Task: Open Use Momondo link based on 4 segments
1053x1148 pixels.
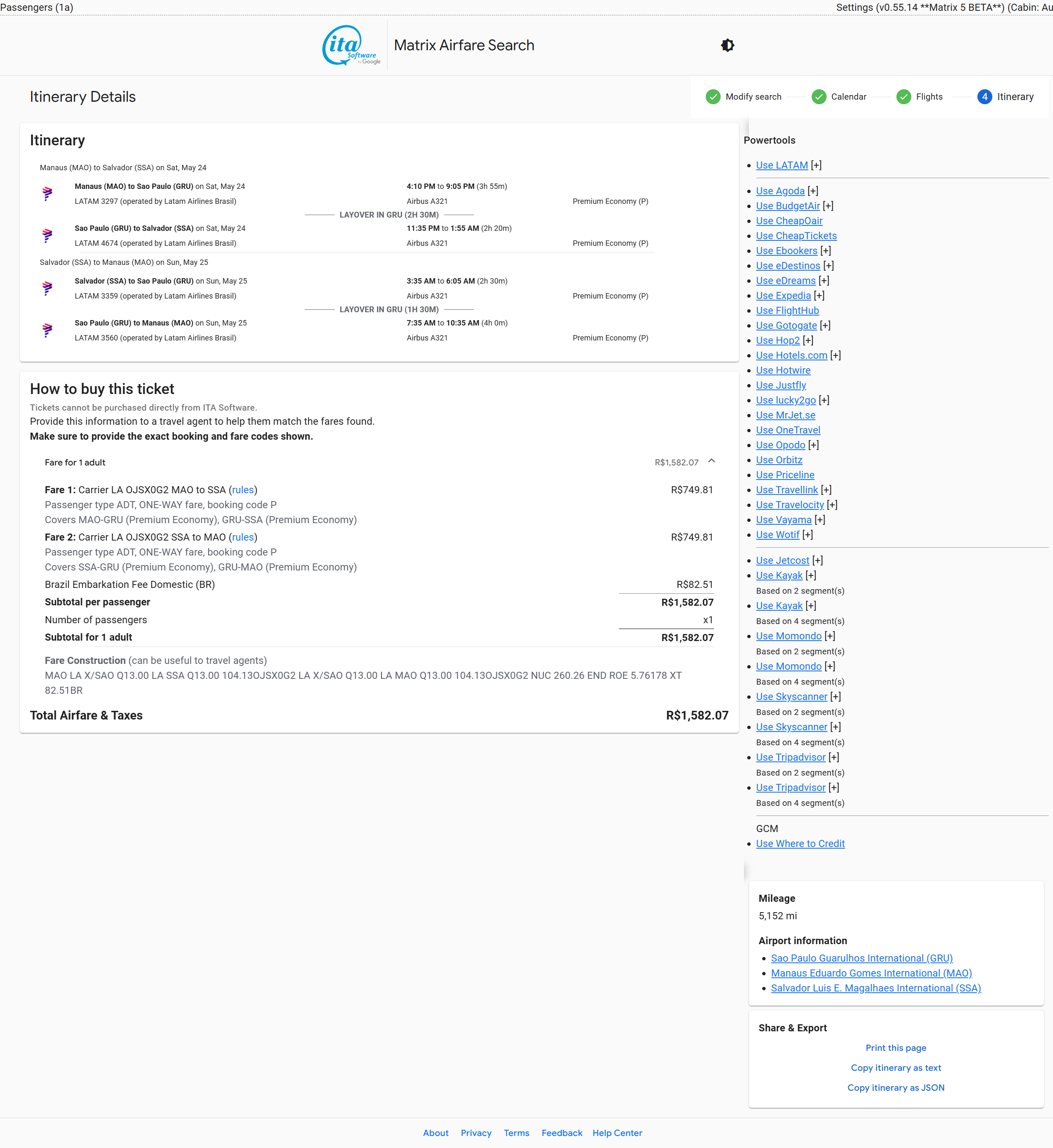Action: click(x=789, y=666)
